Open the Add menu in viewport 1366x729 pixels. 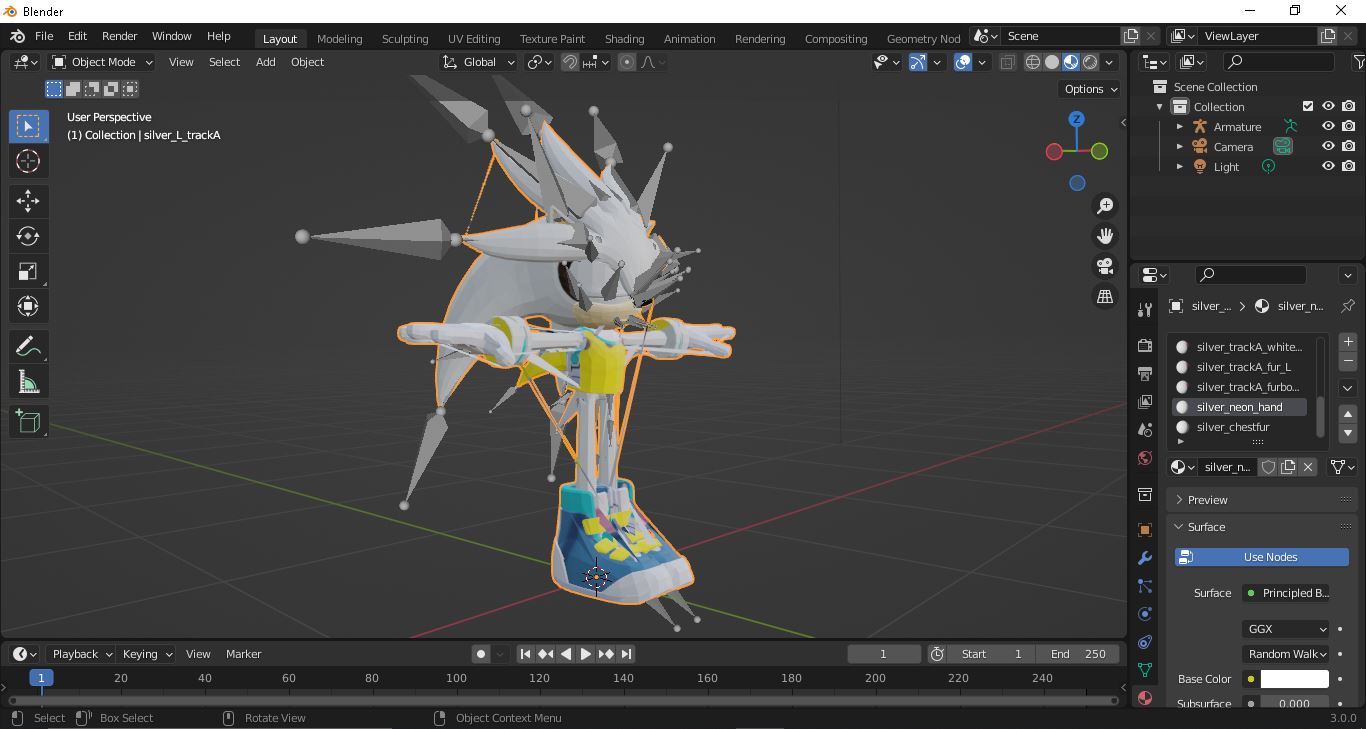pos(265,62)
